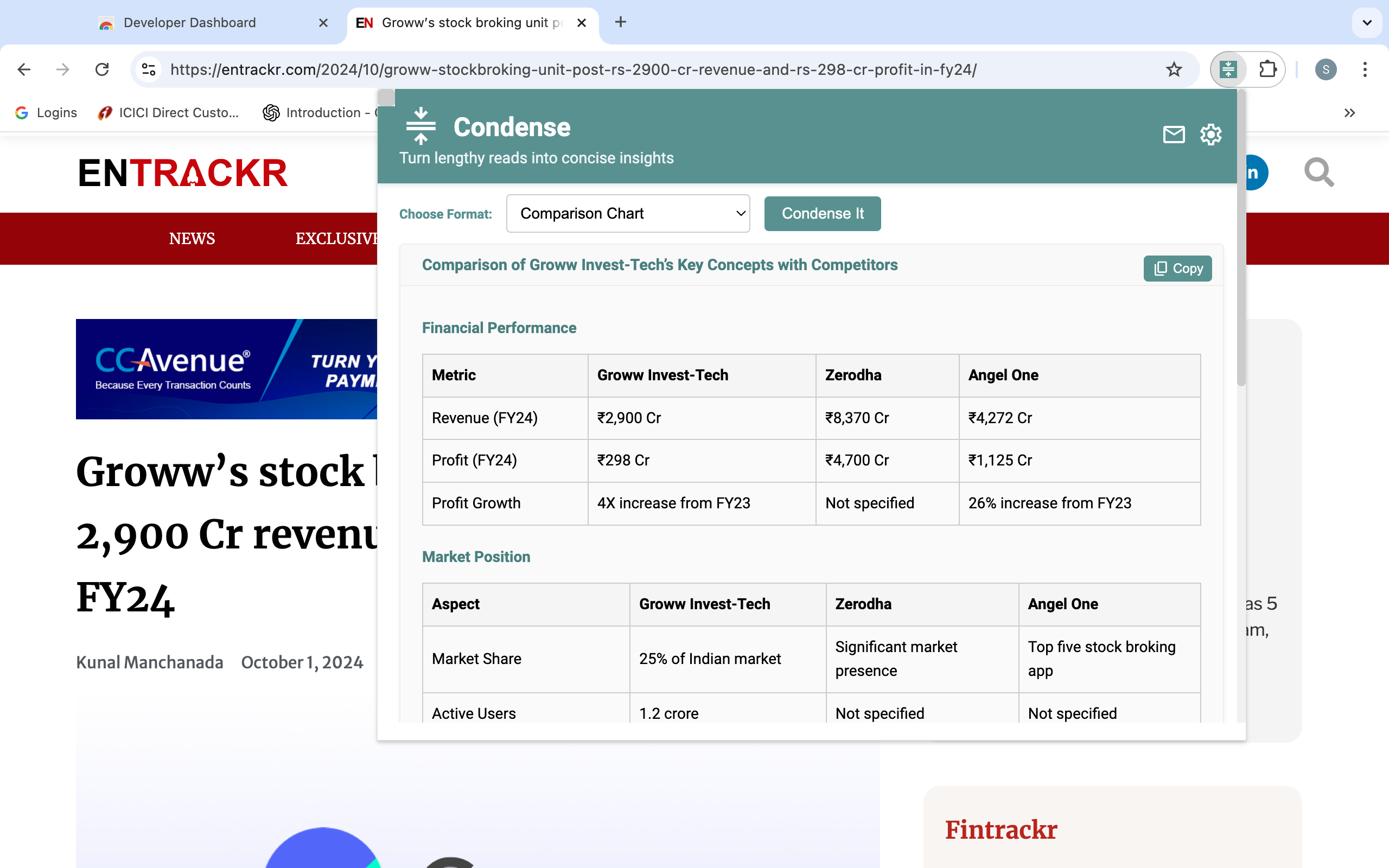Show hidden bookmarks with double chevron
The width and height of the screenshot is (1389, 868).
(x=1349, y=113)
